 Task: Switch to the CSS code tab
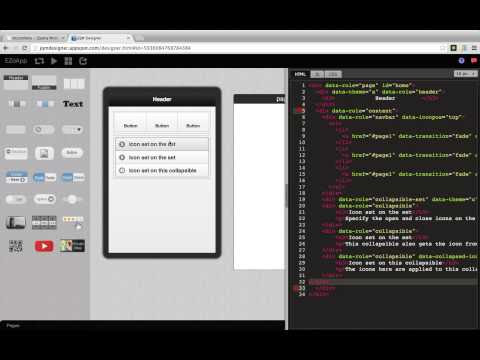click(333, 74)
